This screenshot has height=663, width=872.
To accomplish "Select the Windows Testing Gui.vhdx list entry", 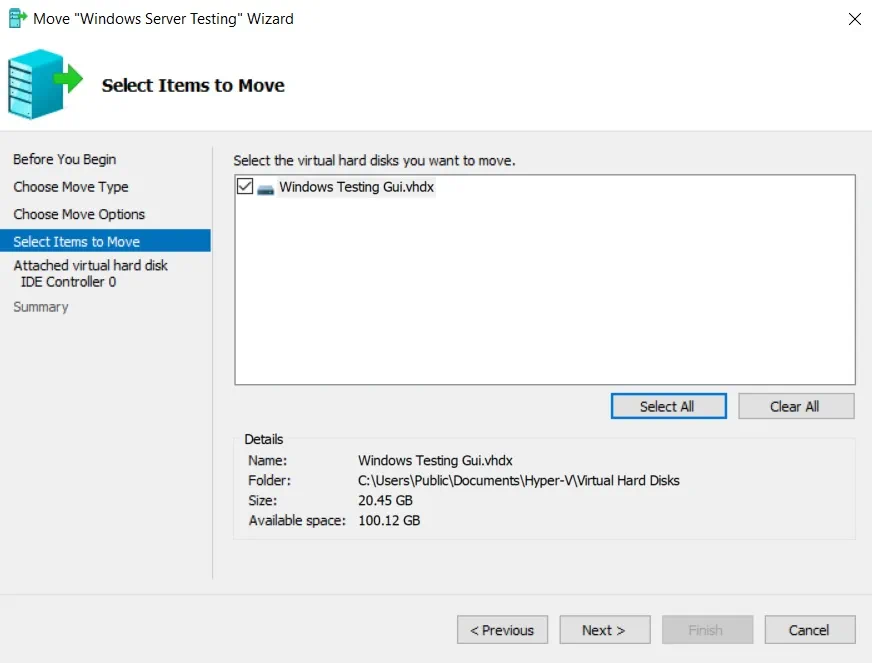I will pos(356,187).
